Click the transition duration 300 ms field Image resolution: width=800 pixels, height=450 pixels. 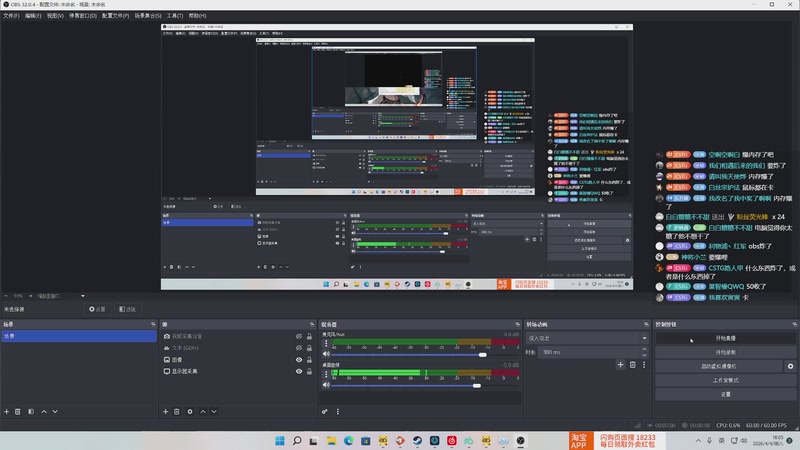click(589, 352)
